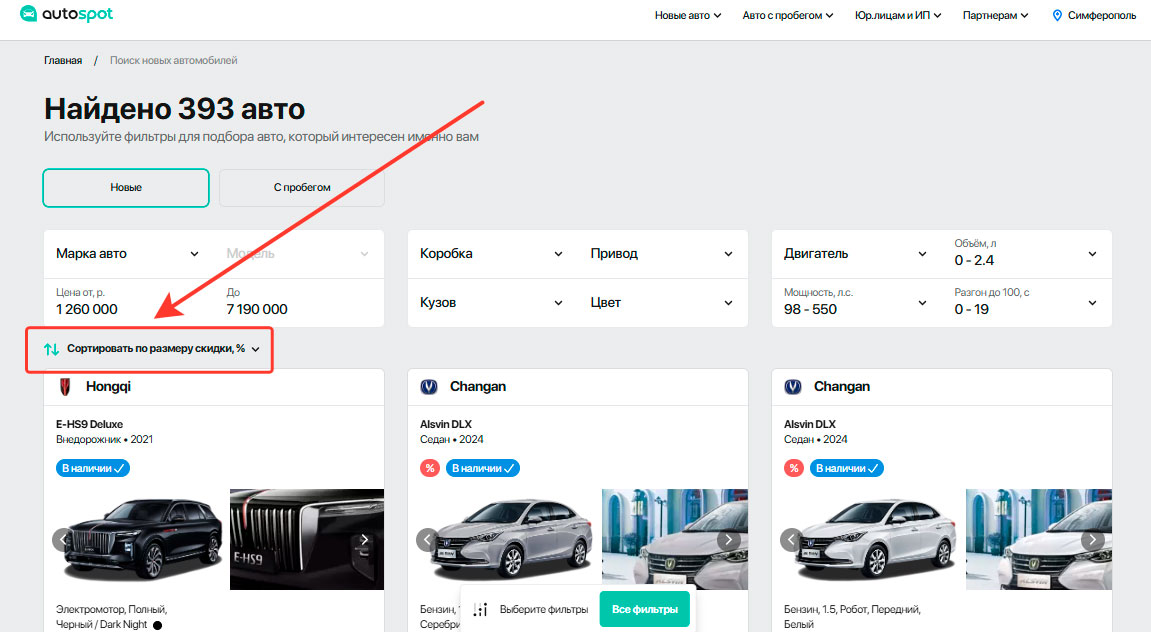Click the sort arrows icon
The width and height of the screenshot is (1151, 632).
click(x=51, y=349)
